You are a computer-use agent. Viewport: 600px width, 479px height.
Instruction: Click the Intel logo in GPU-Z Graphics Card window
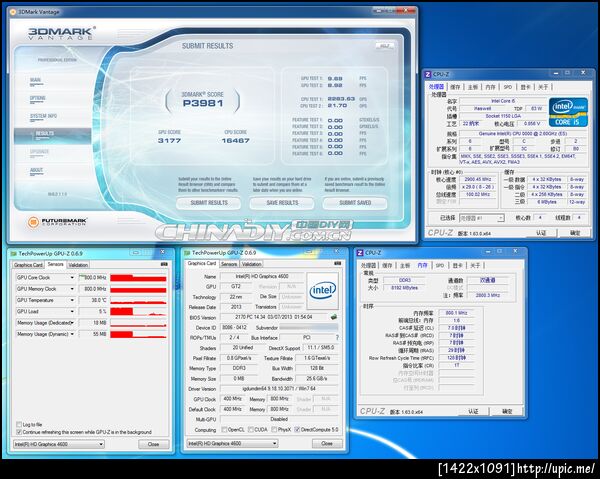[323, 291]
